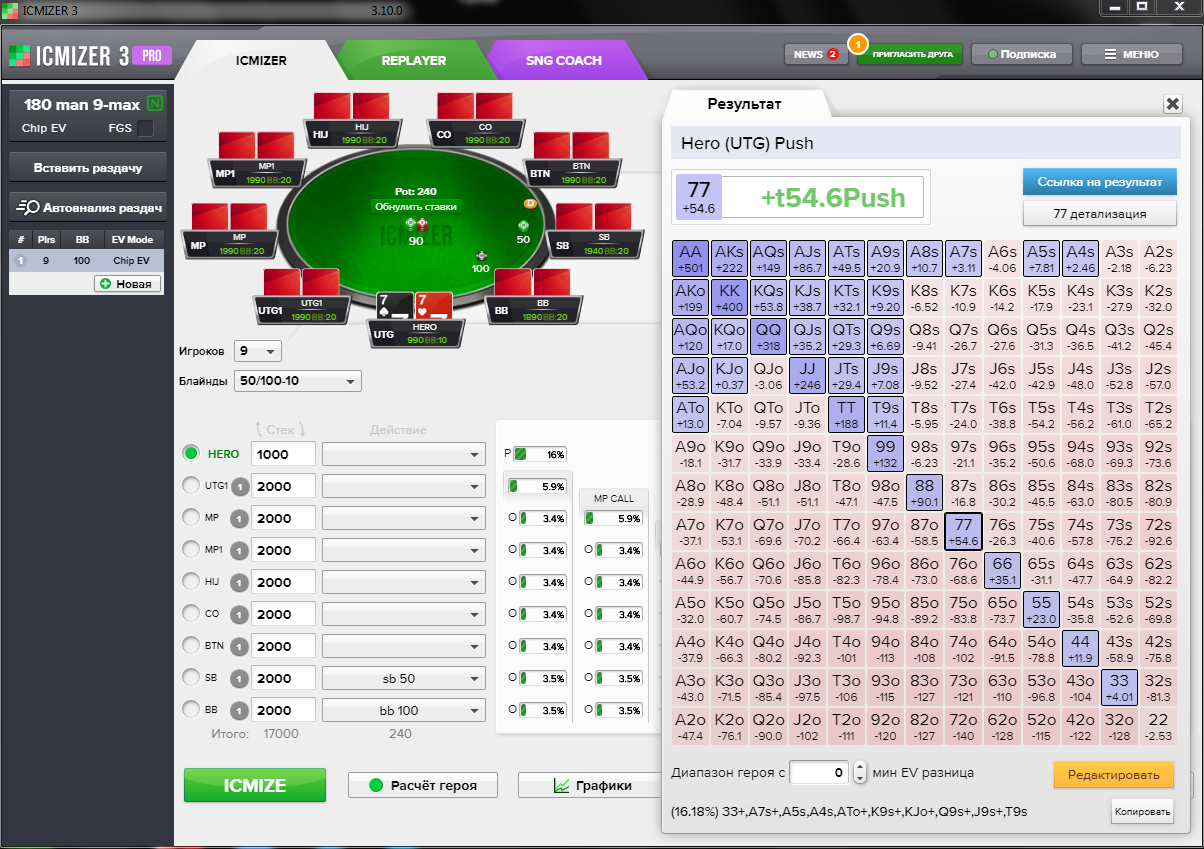
Task: Click the pot chips above the 90 label
Action: tap(416, 224)
